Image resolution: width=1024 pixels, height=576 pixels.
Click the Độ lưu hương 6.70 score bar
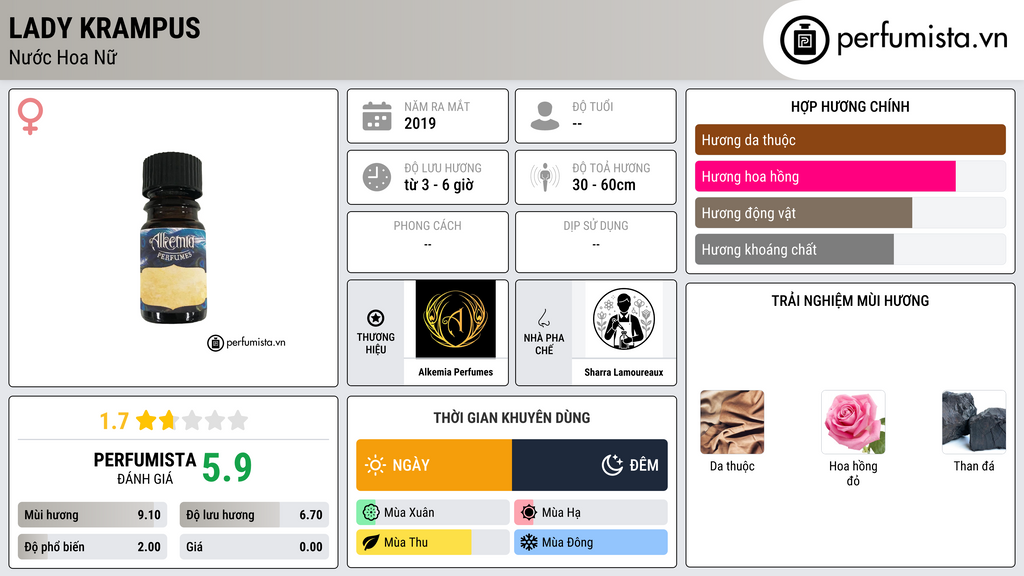[254, 515]
